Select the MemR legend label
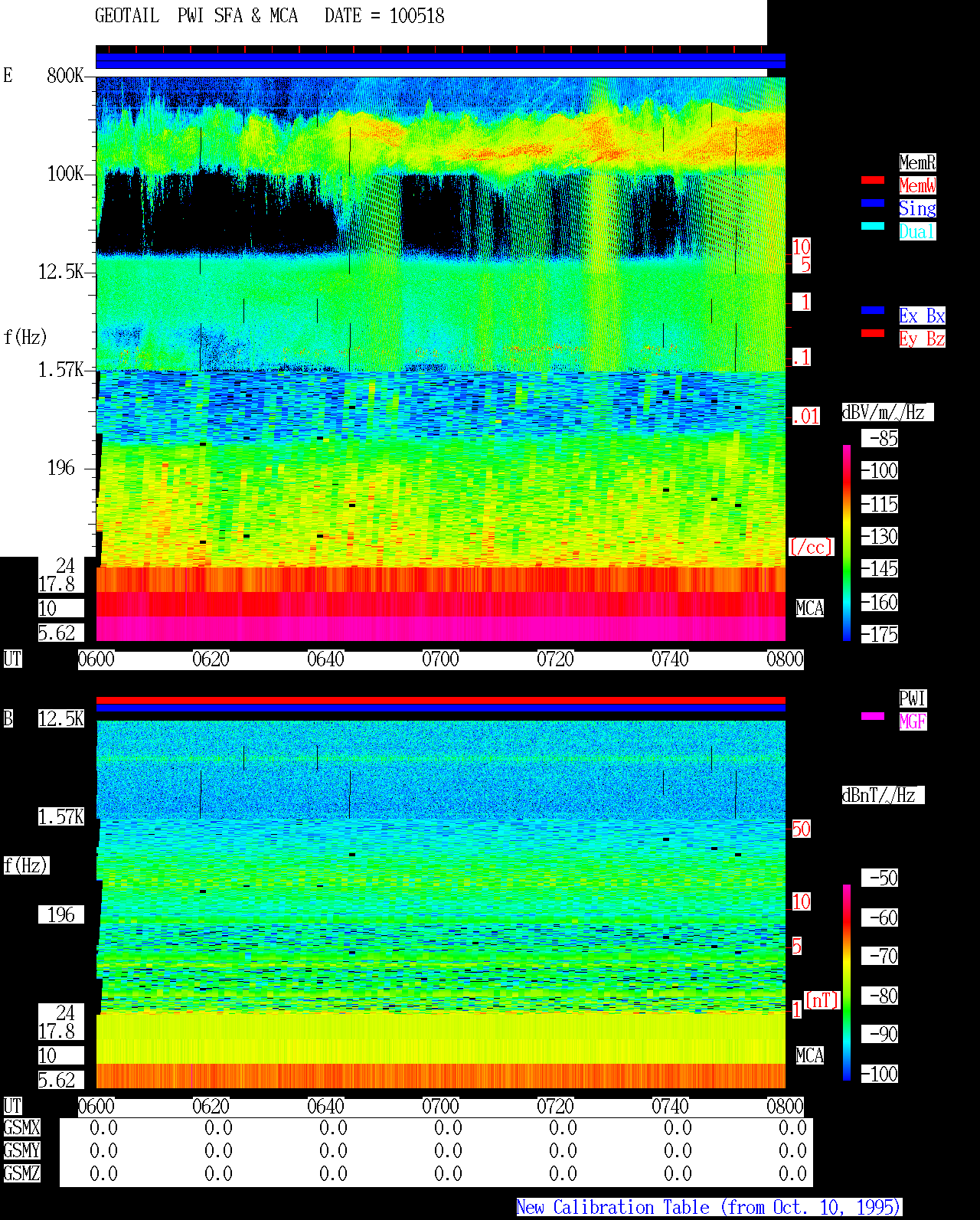 click(x=917, y=162)
